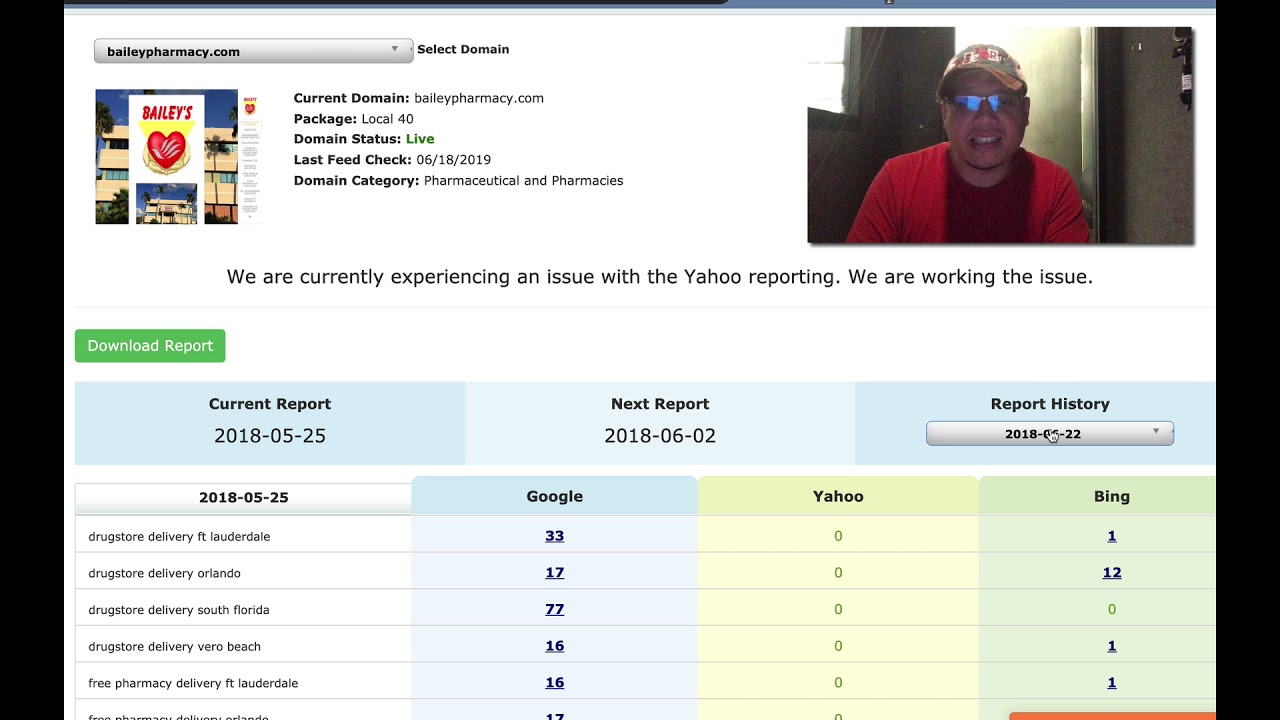Click keyword 'drugstore delivery south florida'

(x=179, y=610)
